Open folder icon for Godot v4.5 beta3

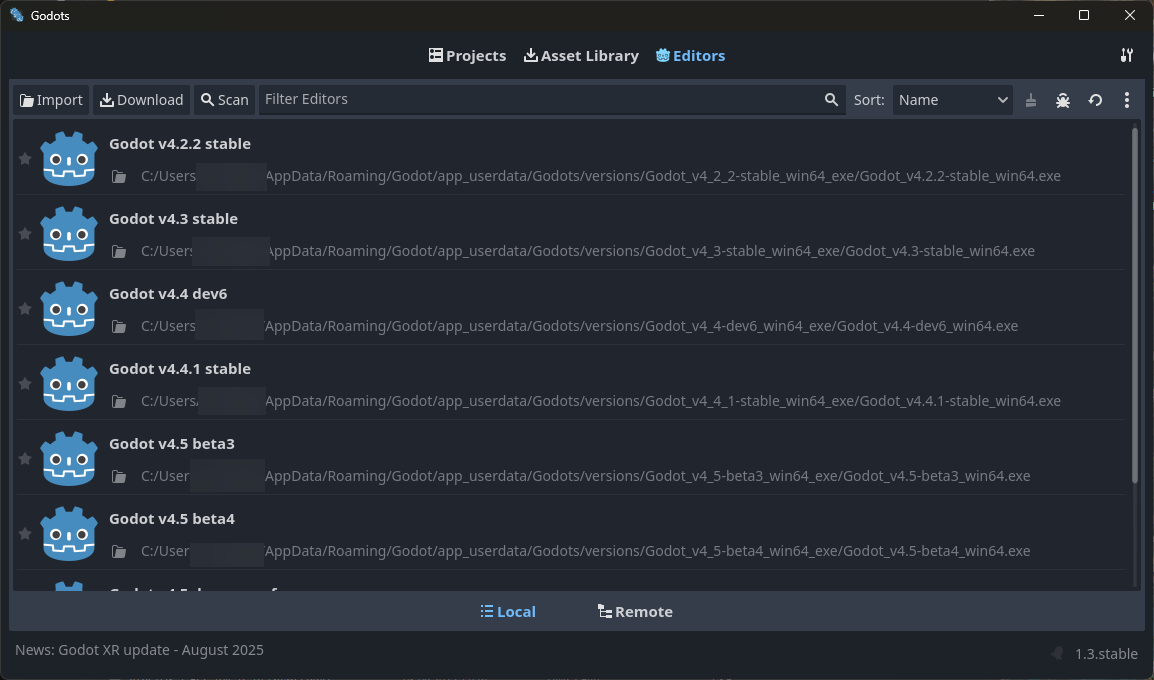(x=119, y=476)
